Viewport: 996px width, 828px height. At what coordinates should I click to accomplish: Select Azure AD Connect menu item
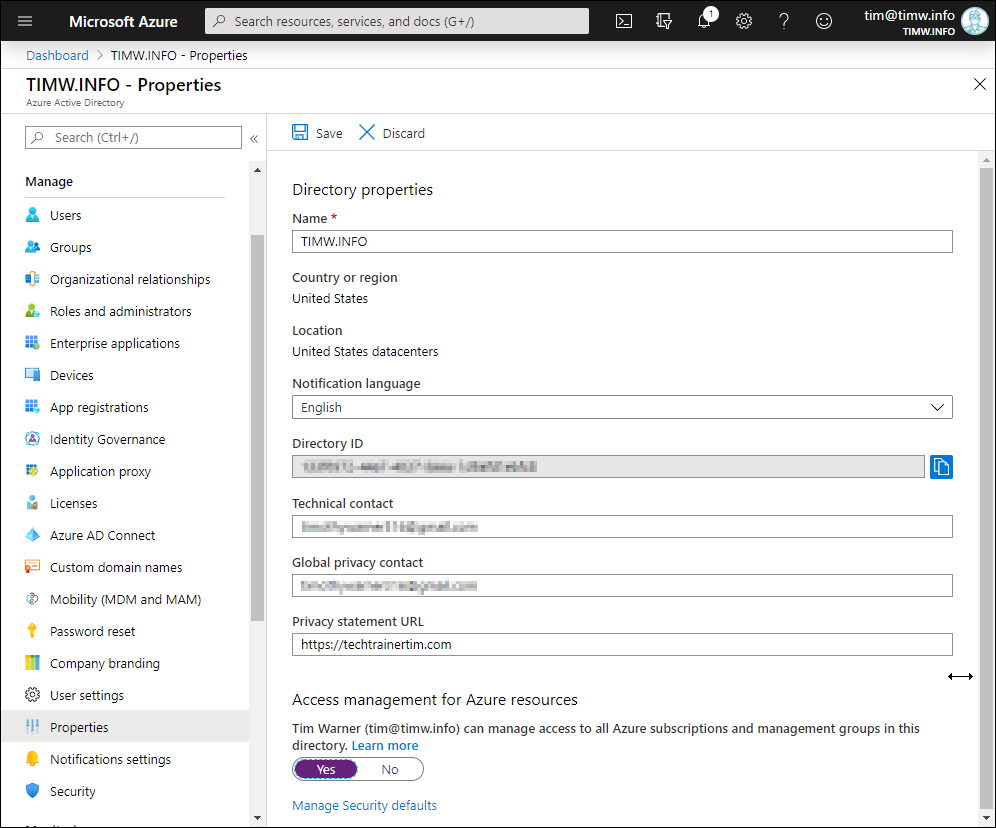click(x=102, y=535)
